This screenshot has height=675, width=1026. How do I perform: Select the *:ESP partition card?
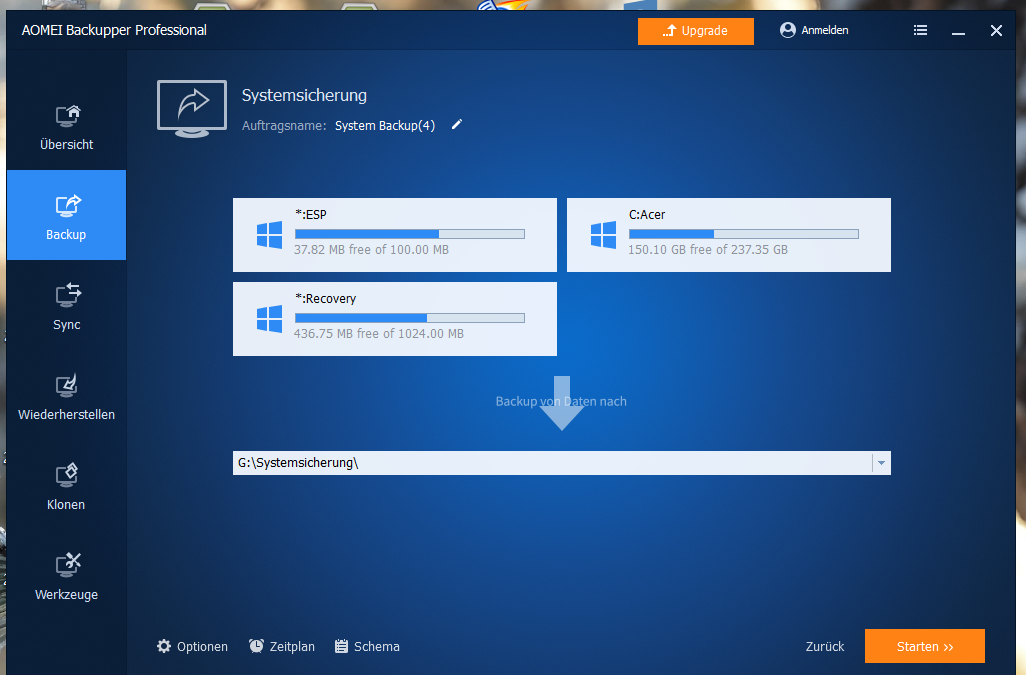pyautogui.click(x=395, y=235)
